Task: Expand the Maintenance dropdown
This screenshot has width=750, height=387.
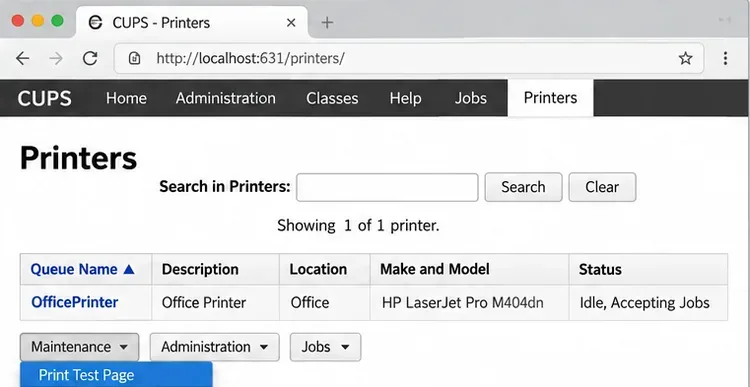Action: (x=79, y=347)
